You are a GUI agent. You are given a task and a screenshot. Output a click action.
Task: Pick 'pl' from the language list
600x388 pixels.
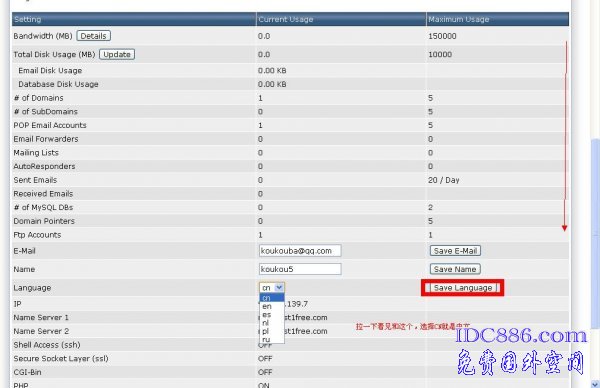pos(272,331)
